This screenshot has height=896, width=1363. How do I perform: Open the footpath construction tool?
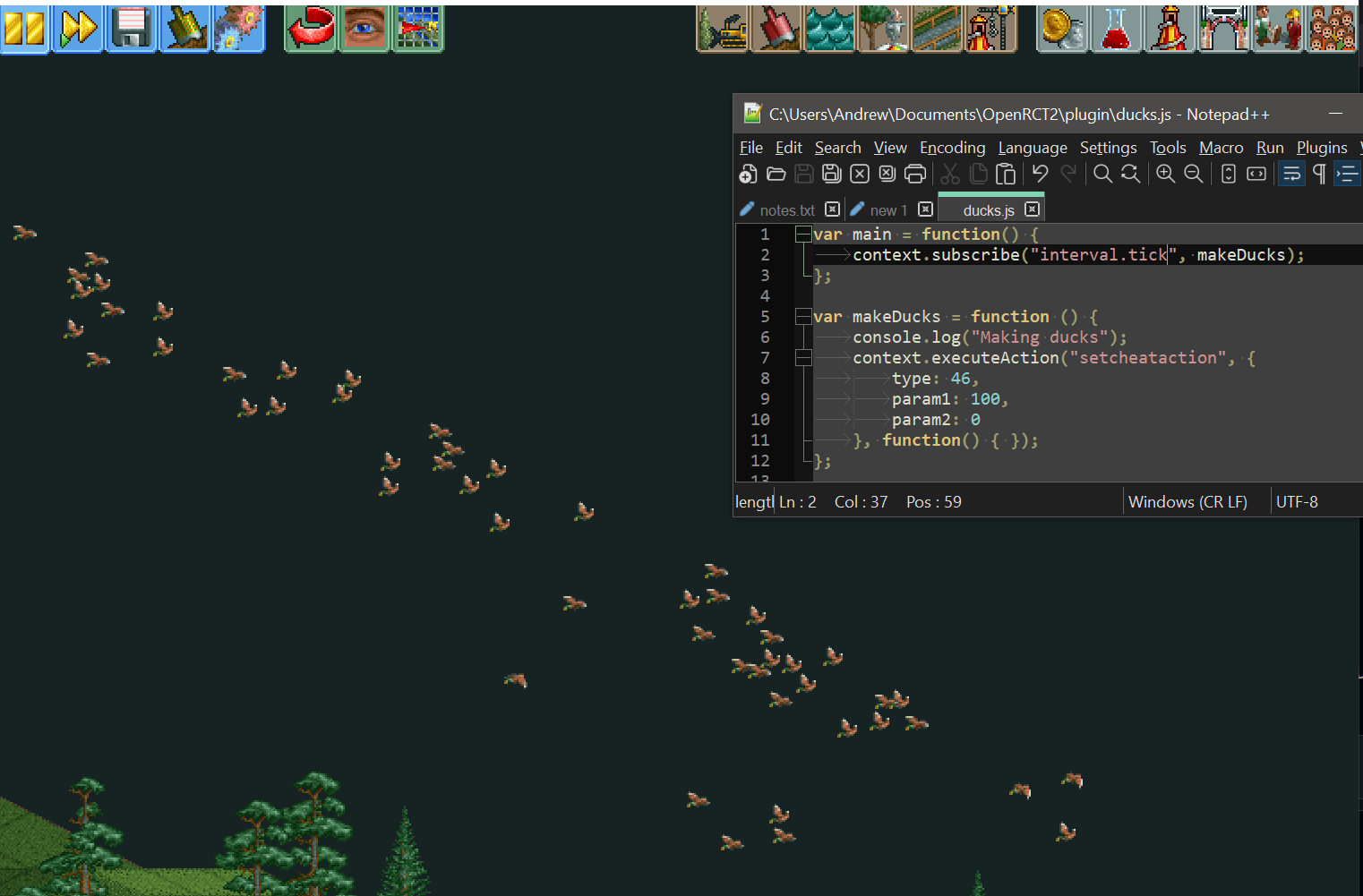click(938, 28)
